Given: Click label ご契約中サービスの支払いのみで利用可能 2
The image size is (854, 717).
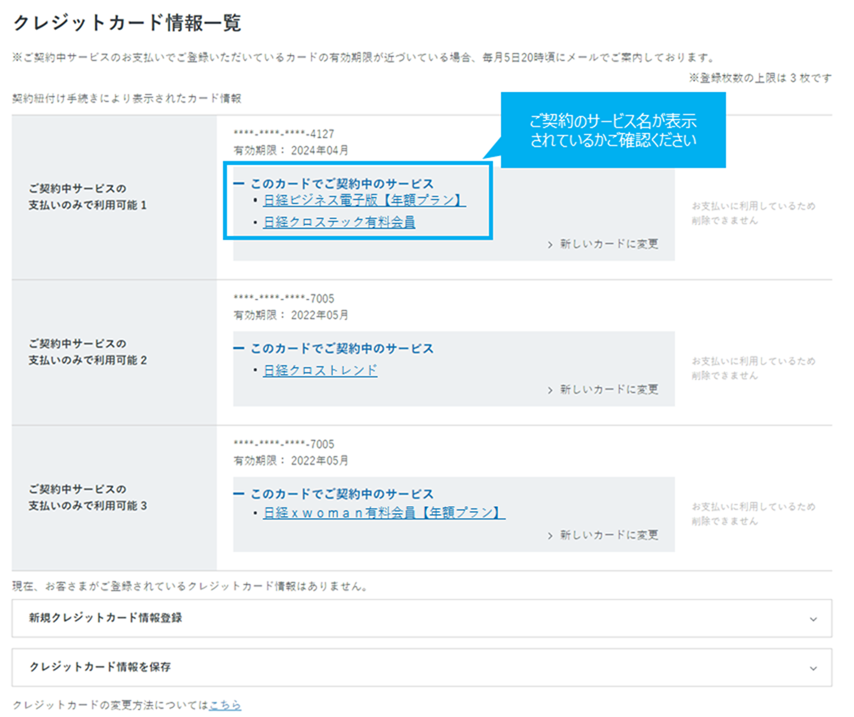Looking at the screenshot, I should click(x=88, y=352).
